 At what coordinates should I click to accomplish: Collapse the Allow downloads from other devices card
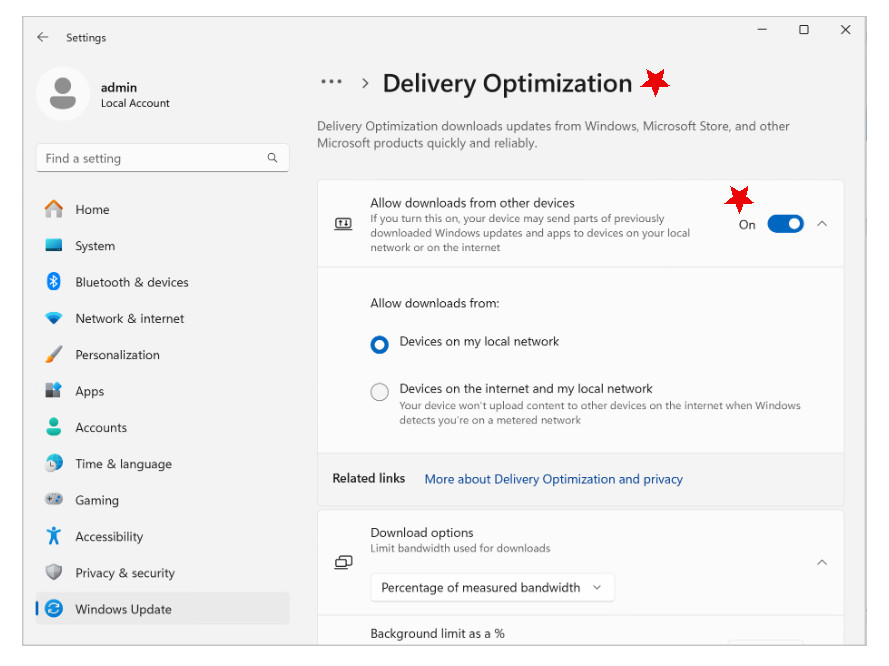tap(821, 223)
